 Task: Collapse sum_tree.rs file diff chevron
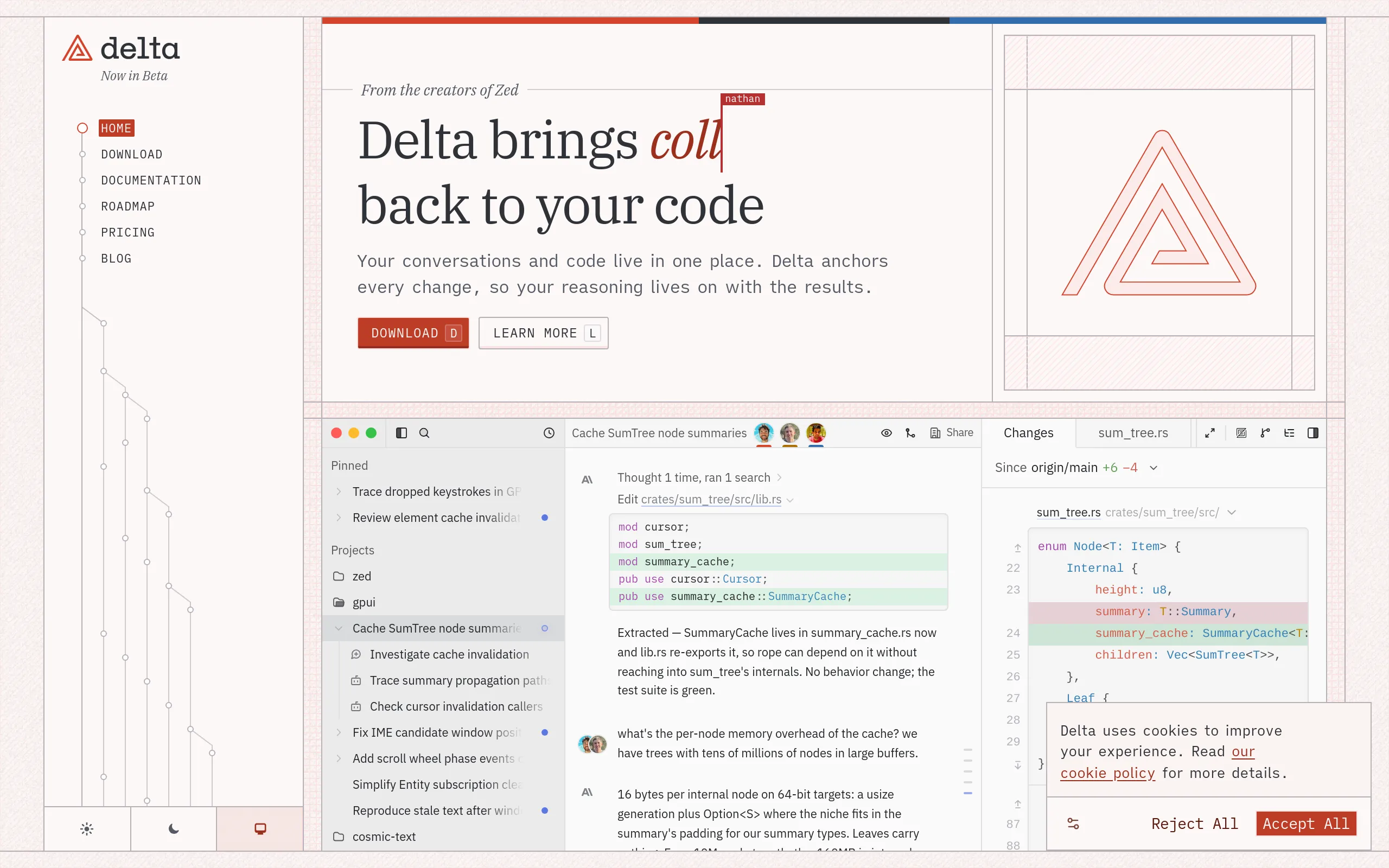[1231, 513]
